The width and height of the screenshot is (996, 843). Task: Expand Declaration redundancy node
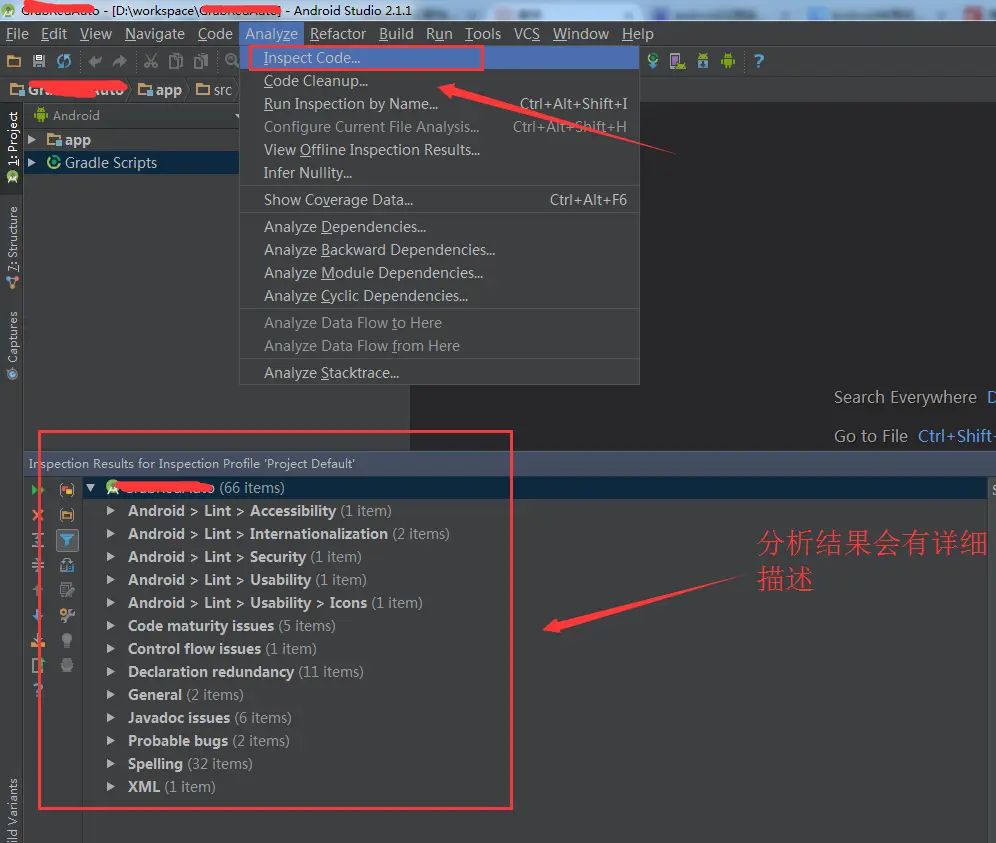pos(111,671)
